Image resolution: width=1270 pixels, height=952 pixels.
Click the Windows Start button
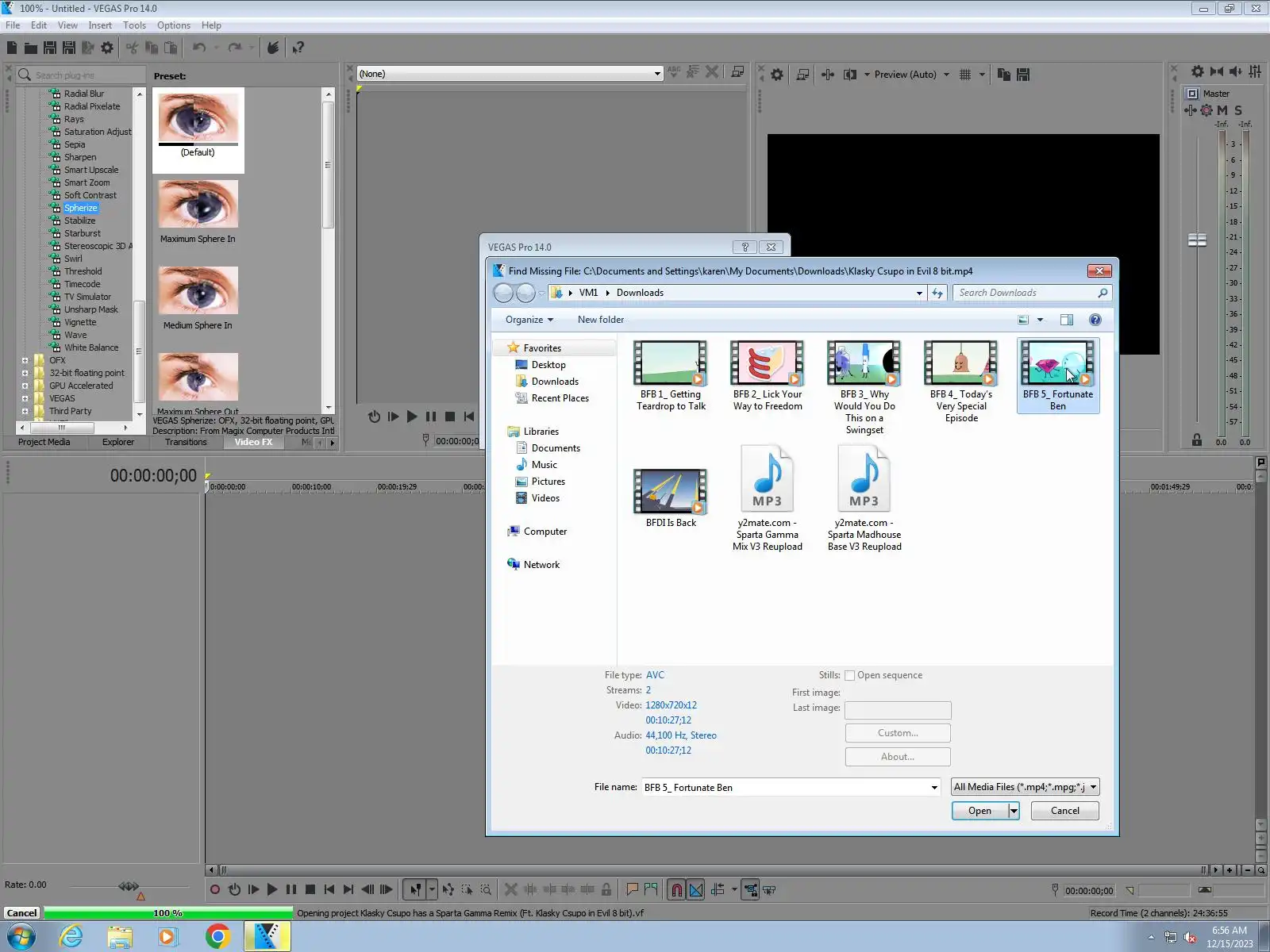tap(21, 936)
